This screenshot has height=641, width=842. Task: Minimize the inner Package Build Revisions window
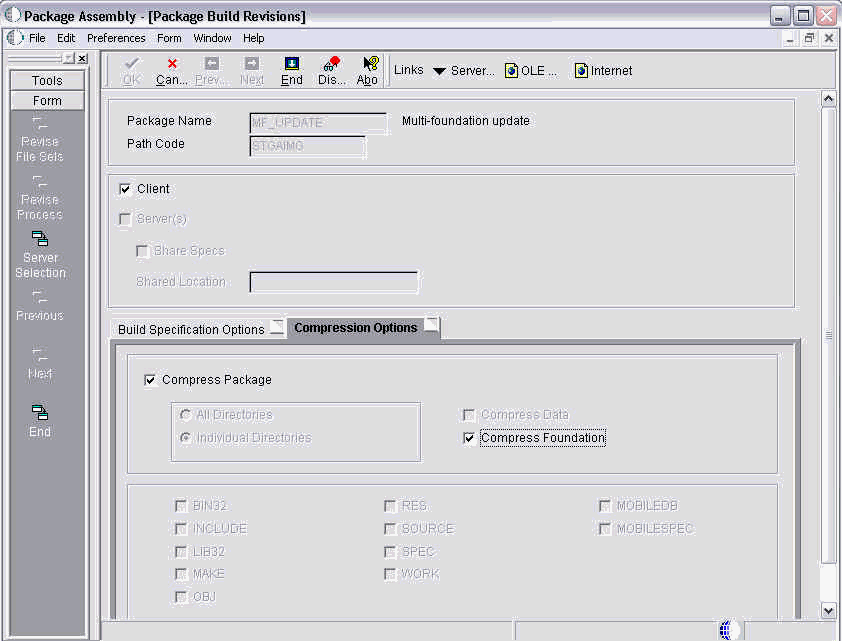coord(789,38)
